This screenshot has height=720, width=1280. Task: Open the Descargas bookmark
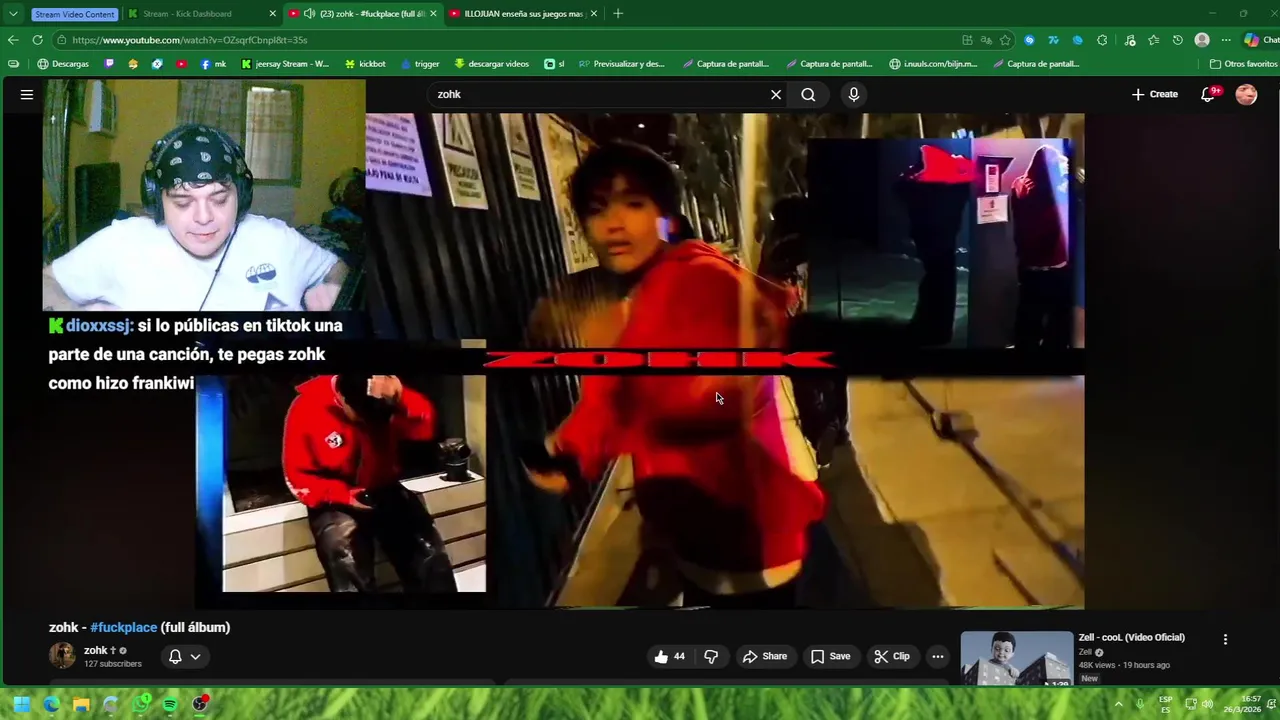click(63, 64)
